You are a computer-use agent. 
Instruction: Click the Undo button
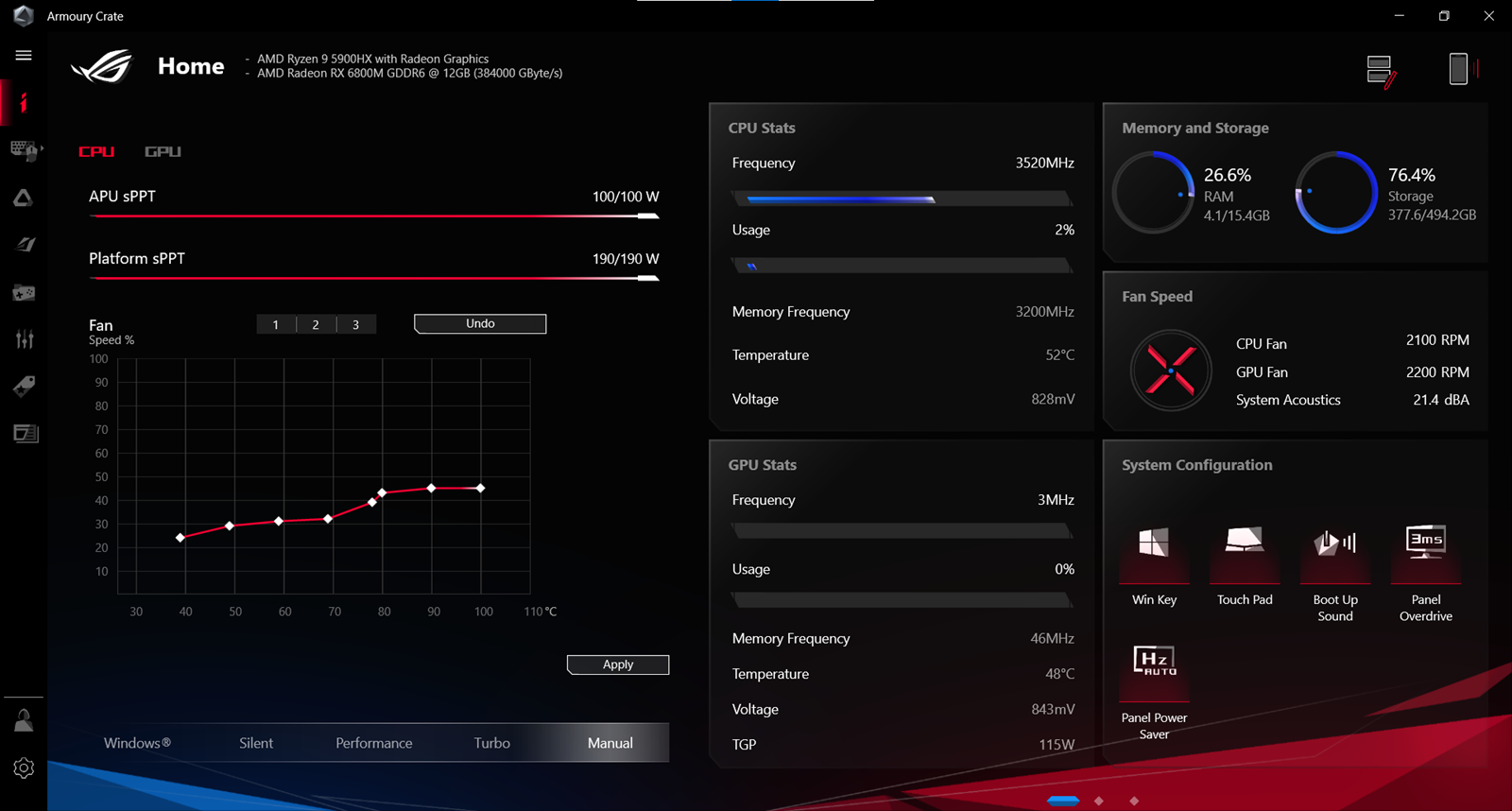pos(480,323)
